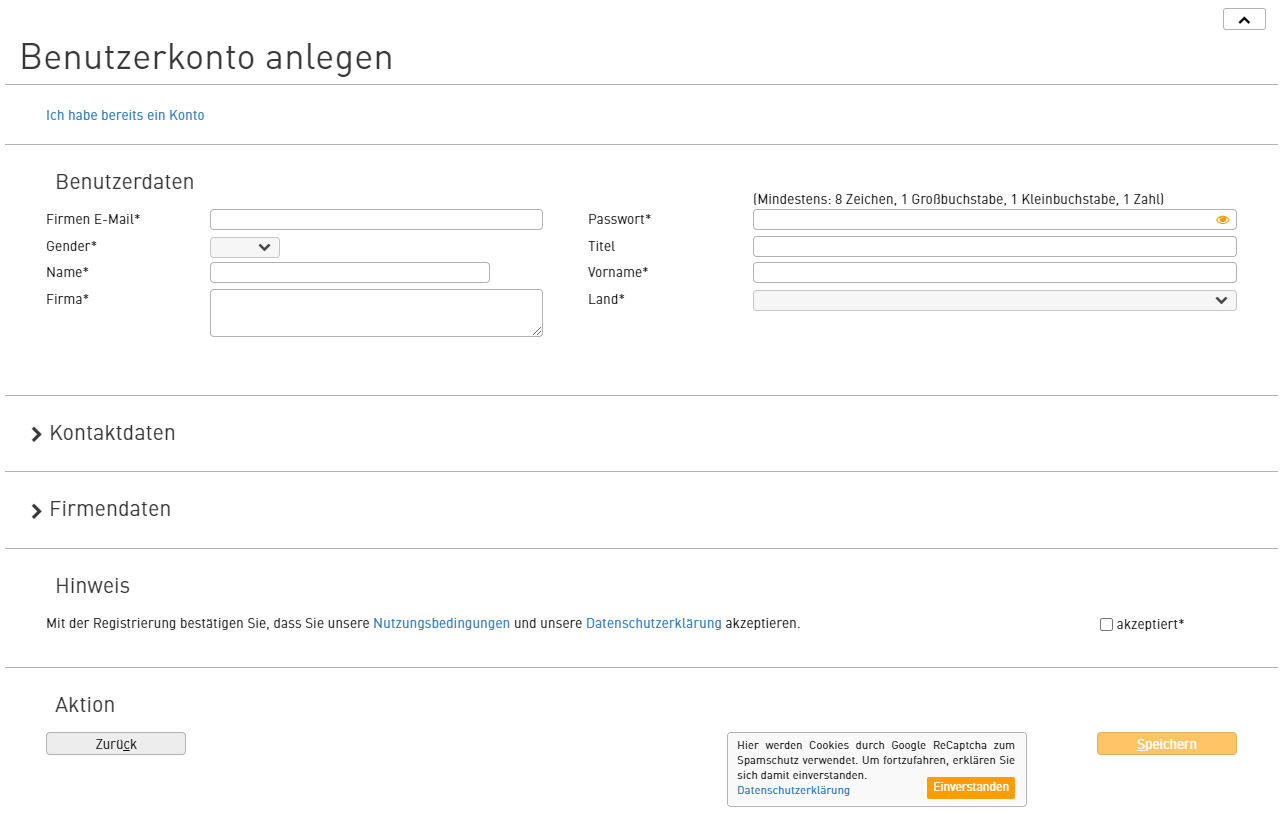Click the Zurück button

point(116,744)
